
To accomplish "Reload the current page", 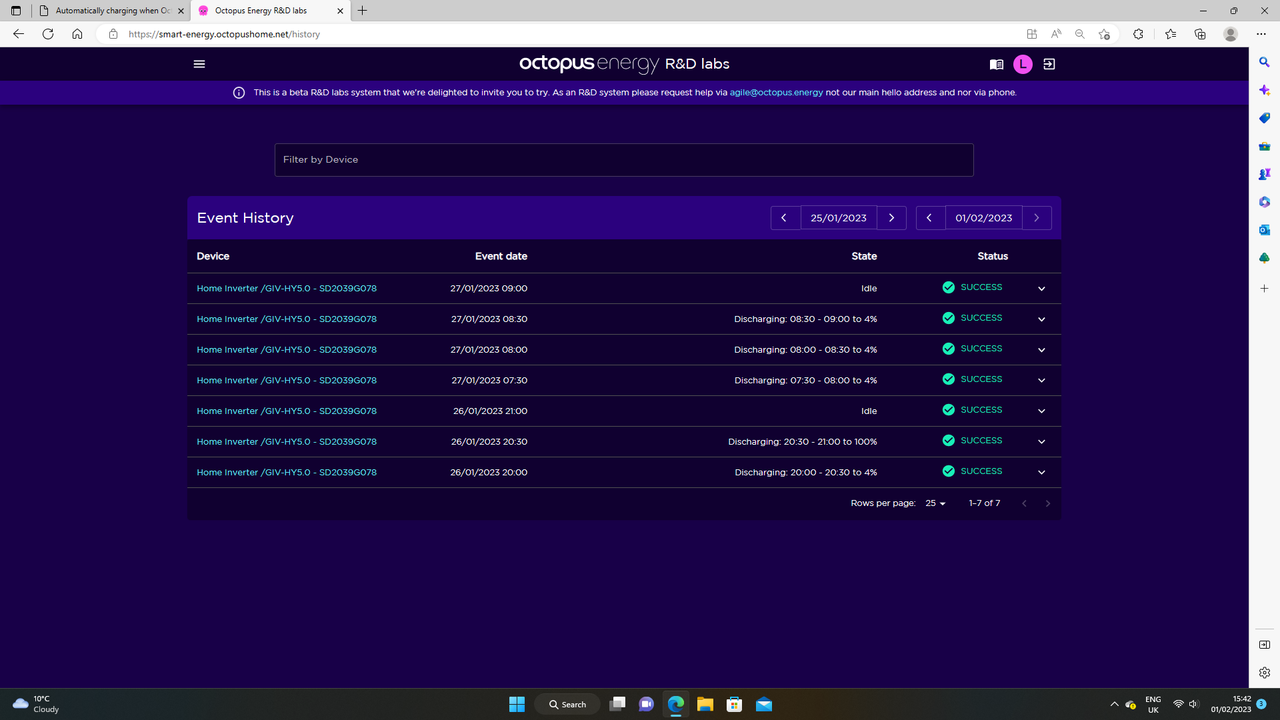I will 48,34.
